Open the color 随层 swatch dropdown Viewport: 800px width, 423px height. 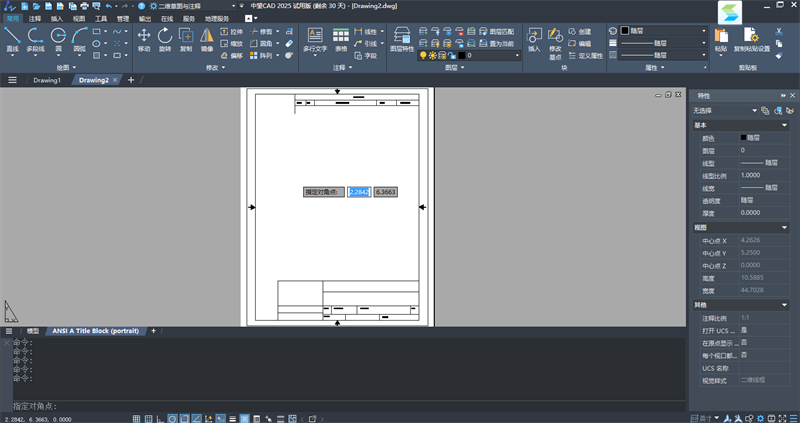[x=660, y=31]
